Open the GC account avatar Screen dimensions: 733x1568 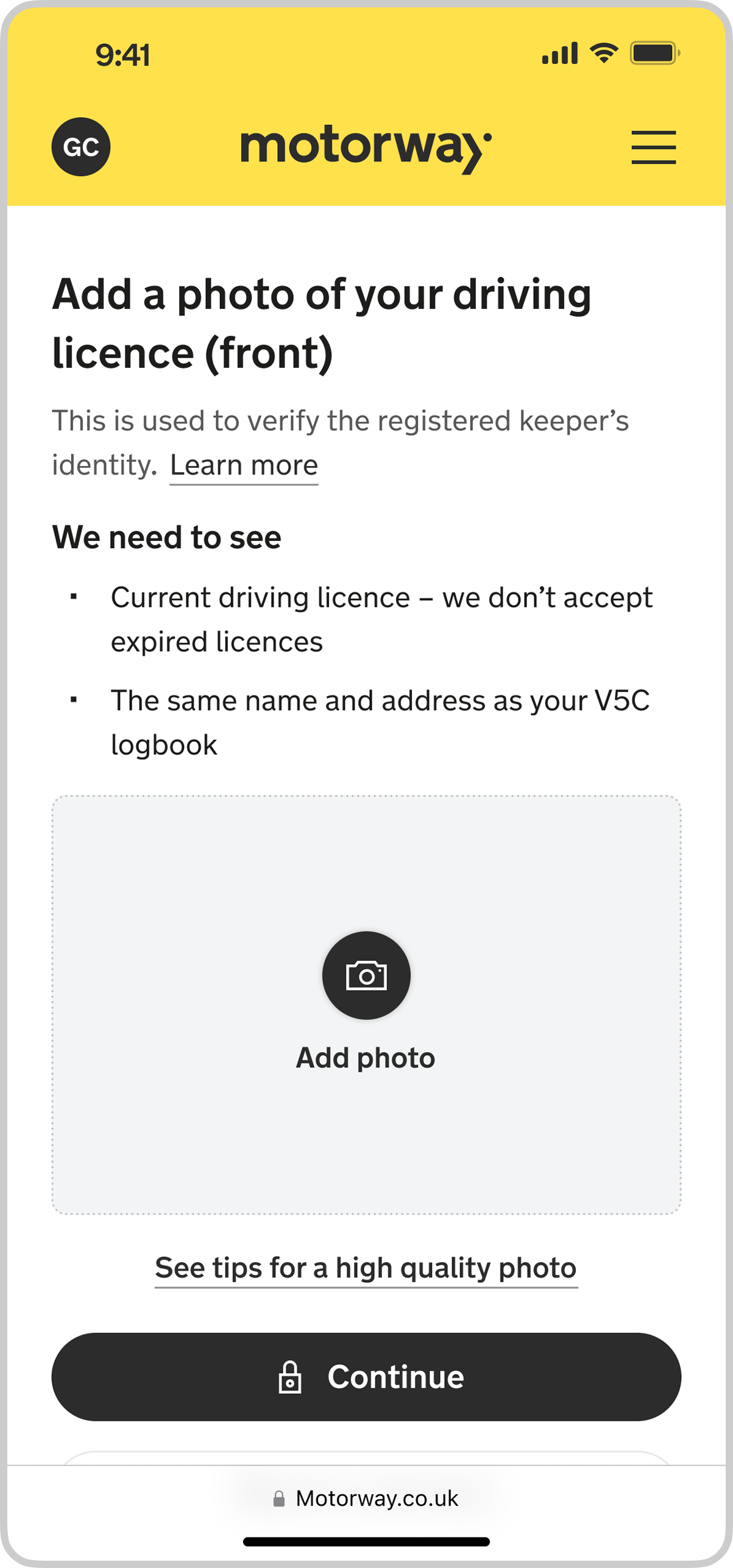pos(81,147)
